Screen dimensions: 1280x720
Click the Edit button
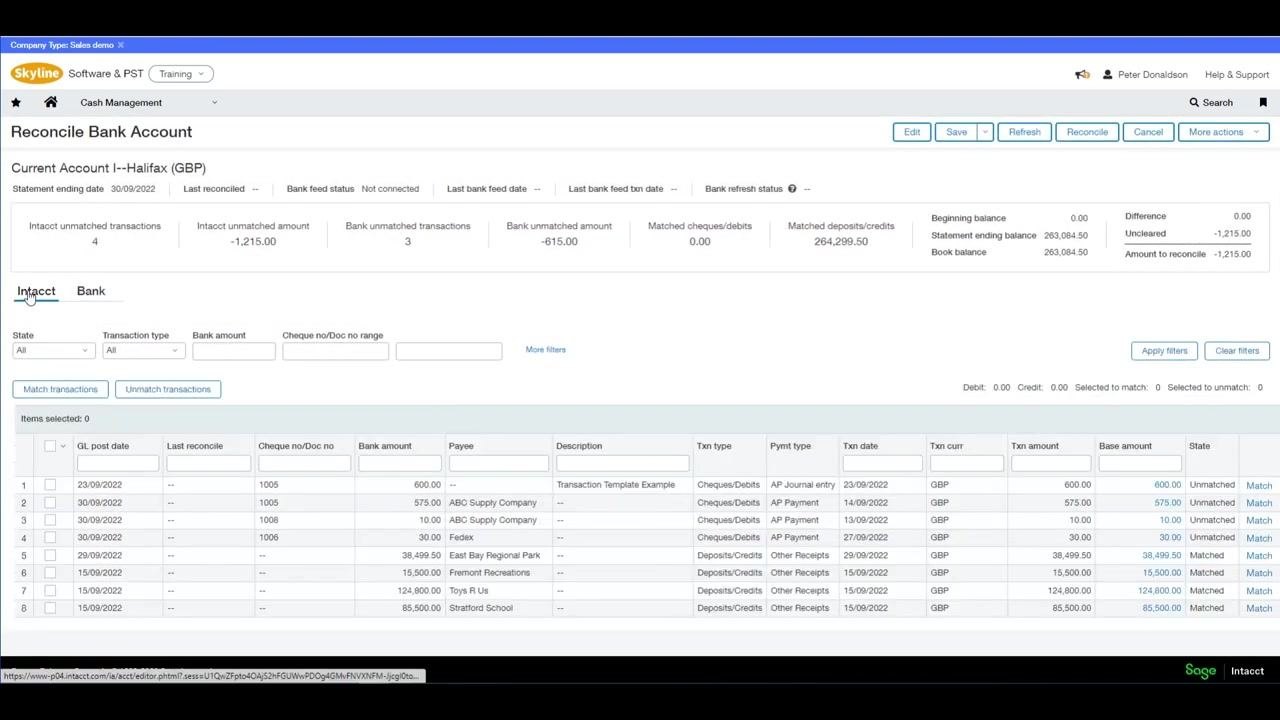[912, 132]
